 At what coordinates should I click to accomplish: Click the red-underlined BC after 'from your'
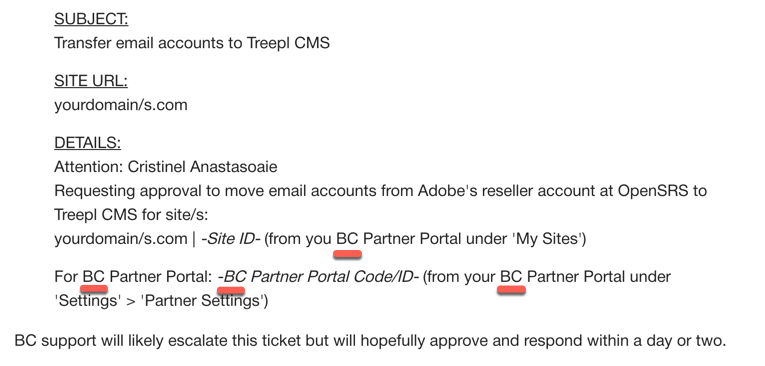511,277
